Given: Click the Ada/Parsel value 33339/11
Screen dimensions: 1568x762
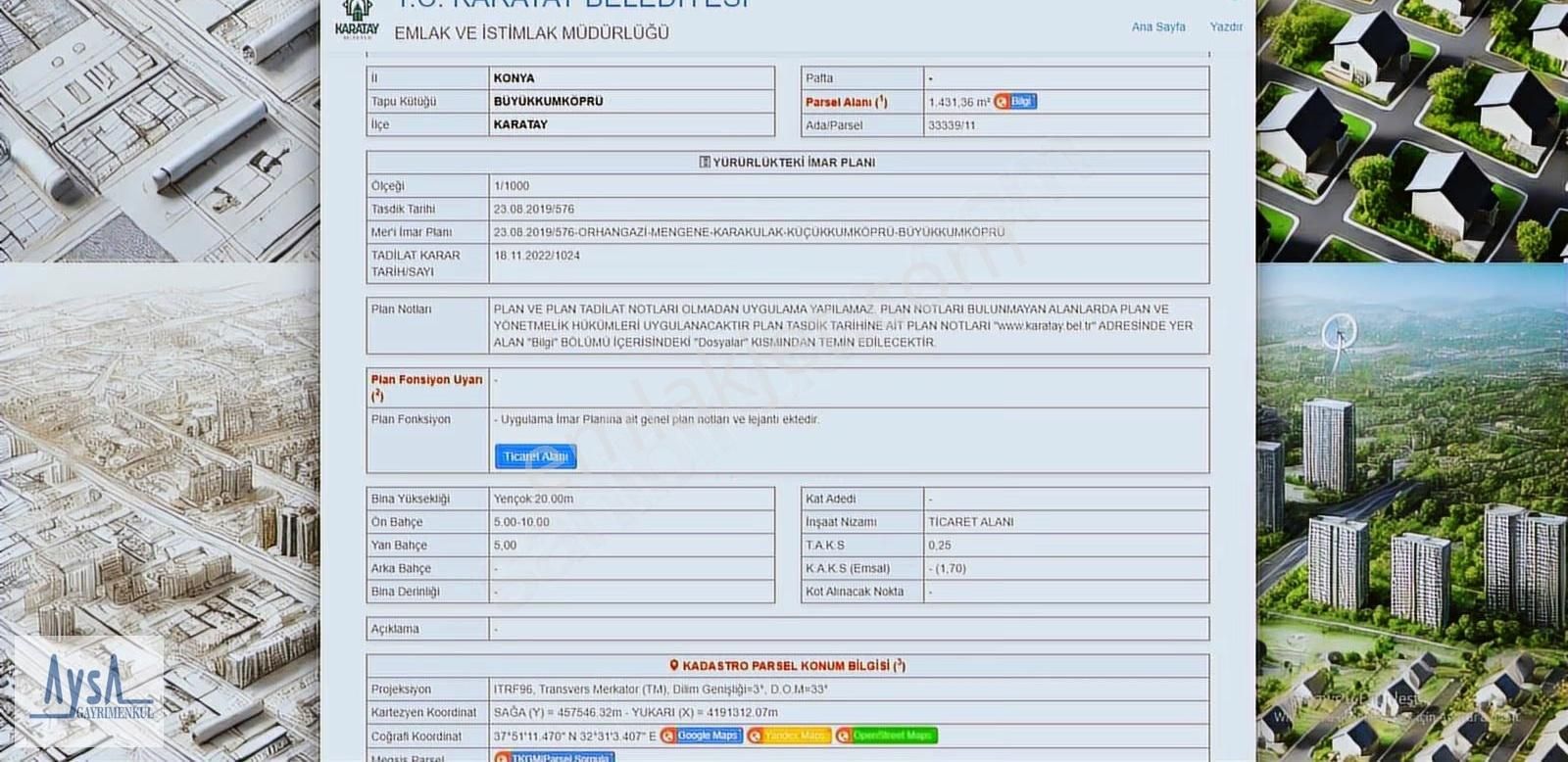Looking at the screenshot, I should tap(952, 125).
